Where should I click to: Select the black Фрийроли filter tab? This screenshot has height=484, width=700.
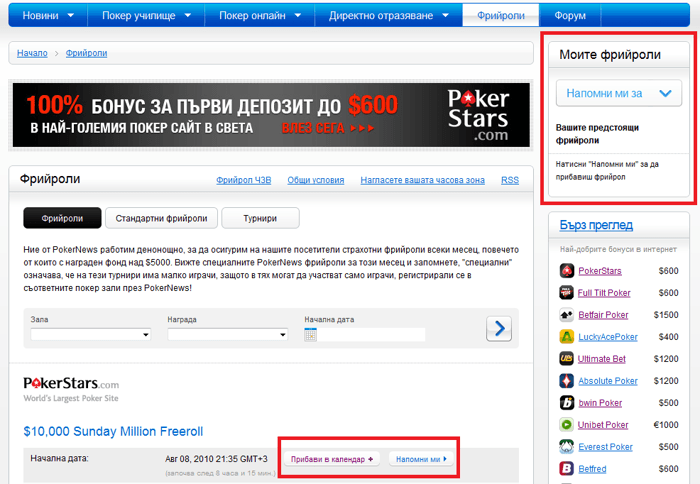(x=62, y=218)
